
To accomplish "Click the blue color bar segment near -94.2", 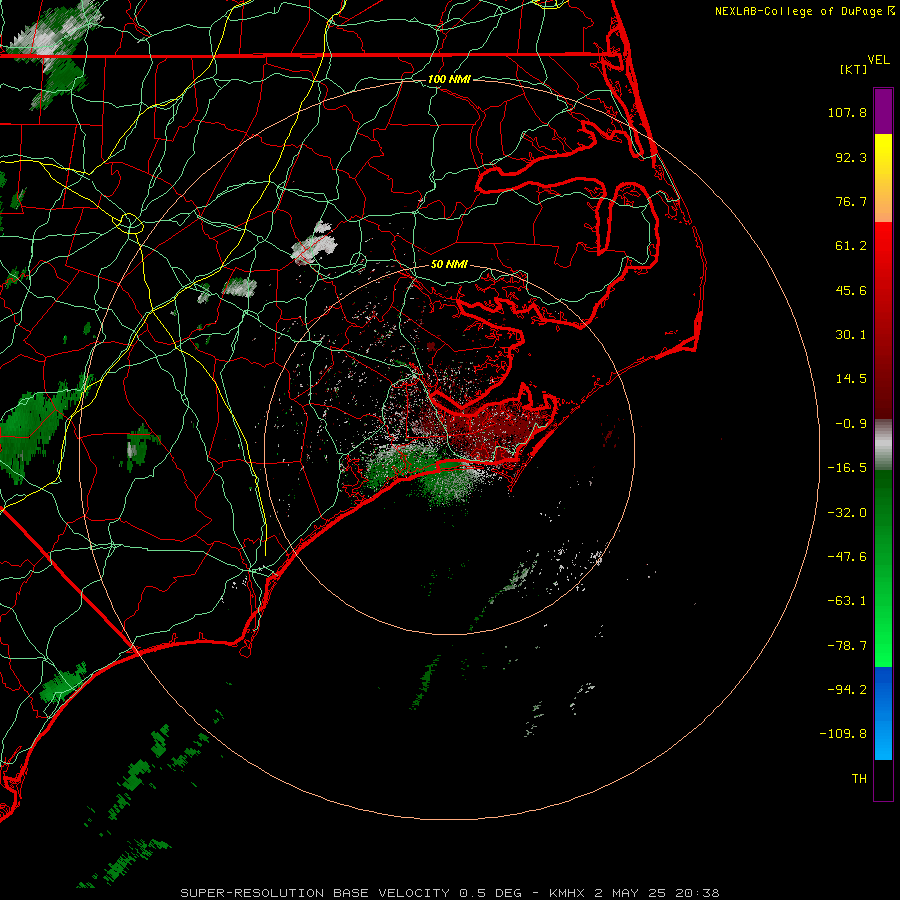I will tap(883, 689).
